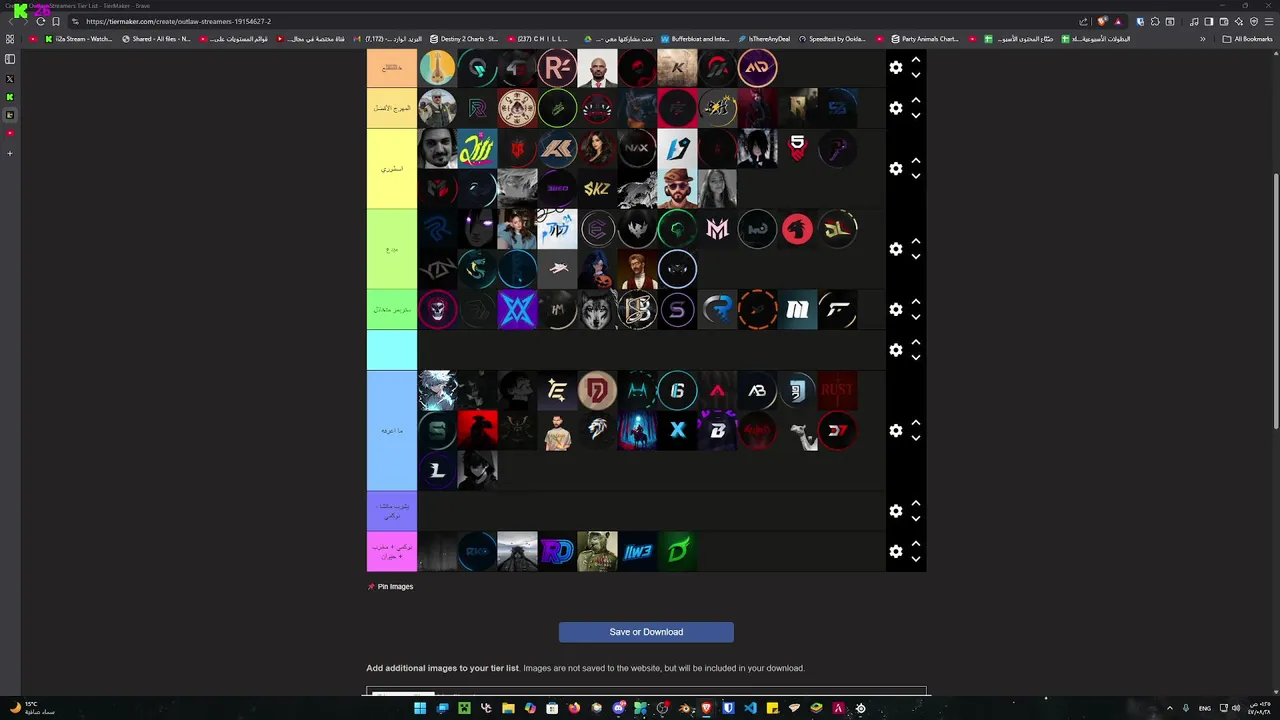
Task: Open settings gear for the lime-green tier
Action: coord(896,249)
